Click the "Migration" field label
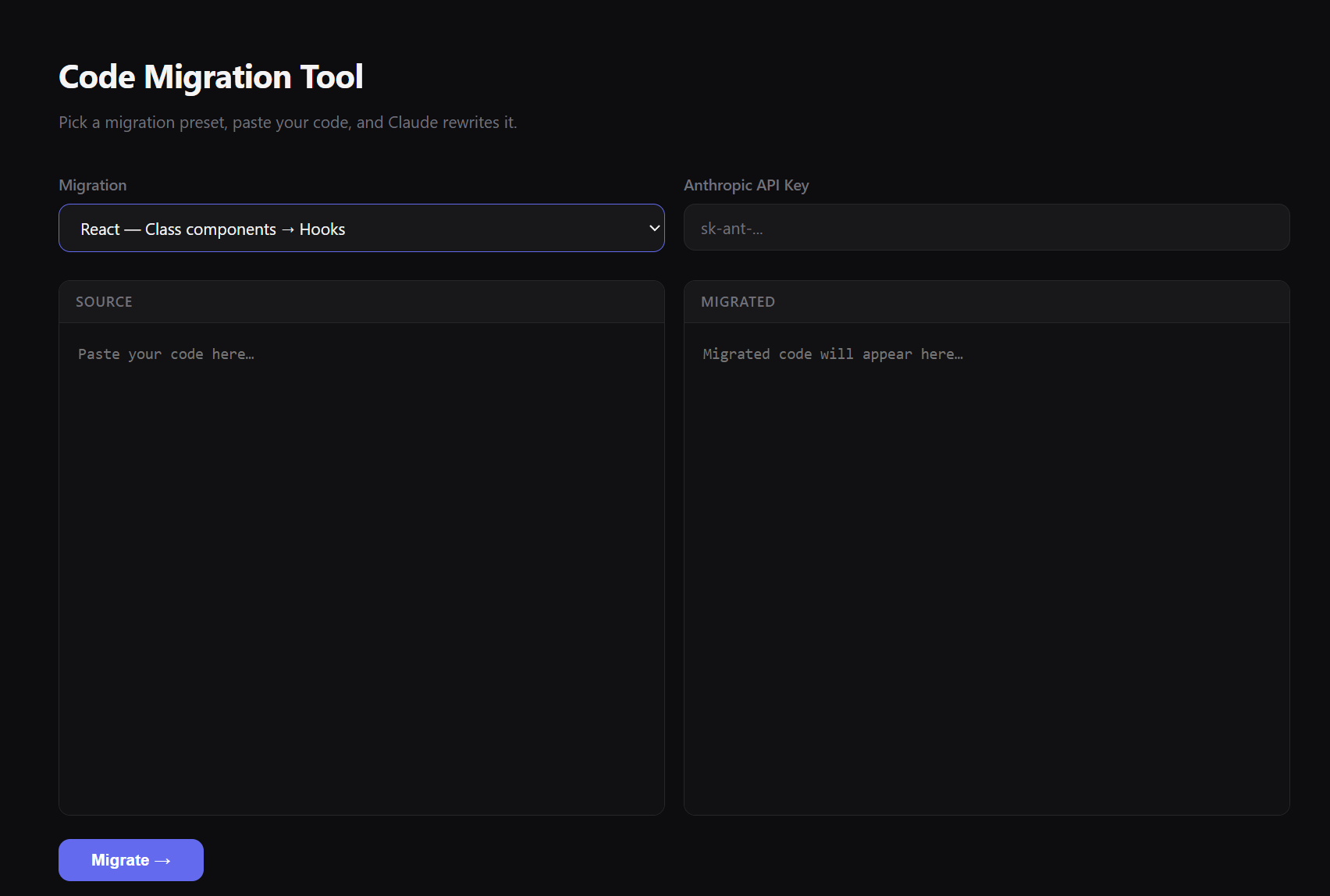Image resolution: width=1330 pixels, height=896 pixels. pyautogui.click(x=93, y=185)
